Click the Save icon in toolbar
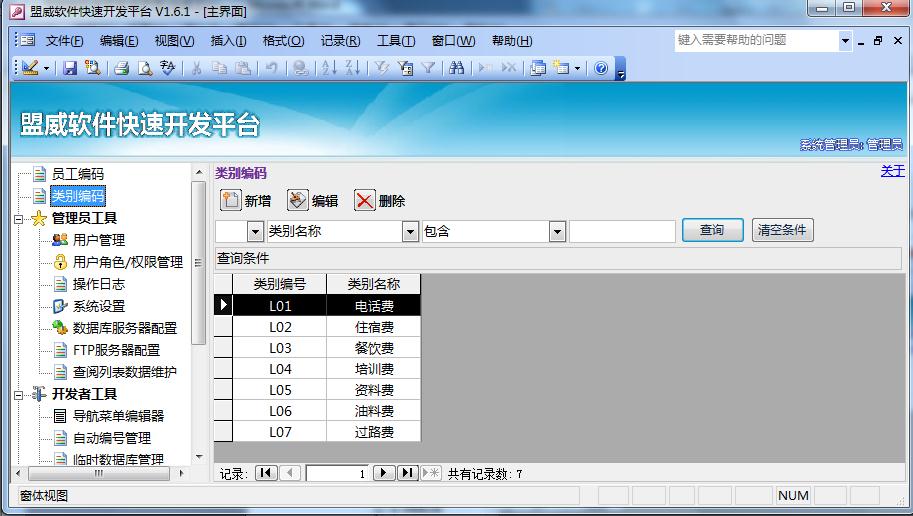 (x=70, y=68)
